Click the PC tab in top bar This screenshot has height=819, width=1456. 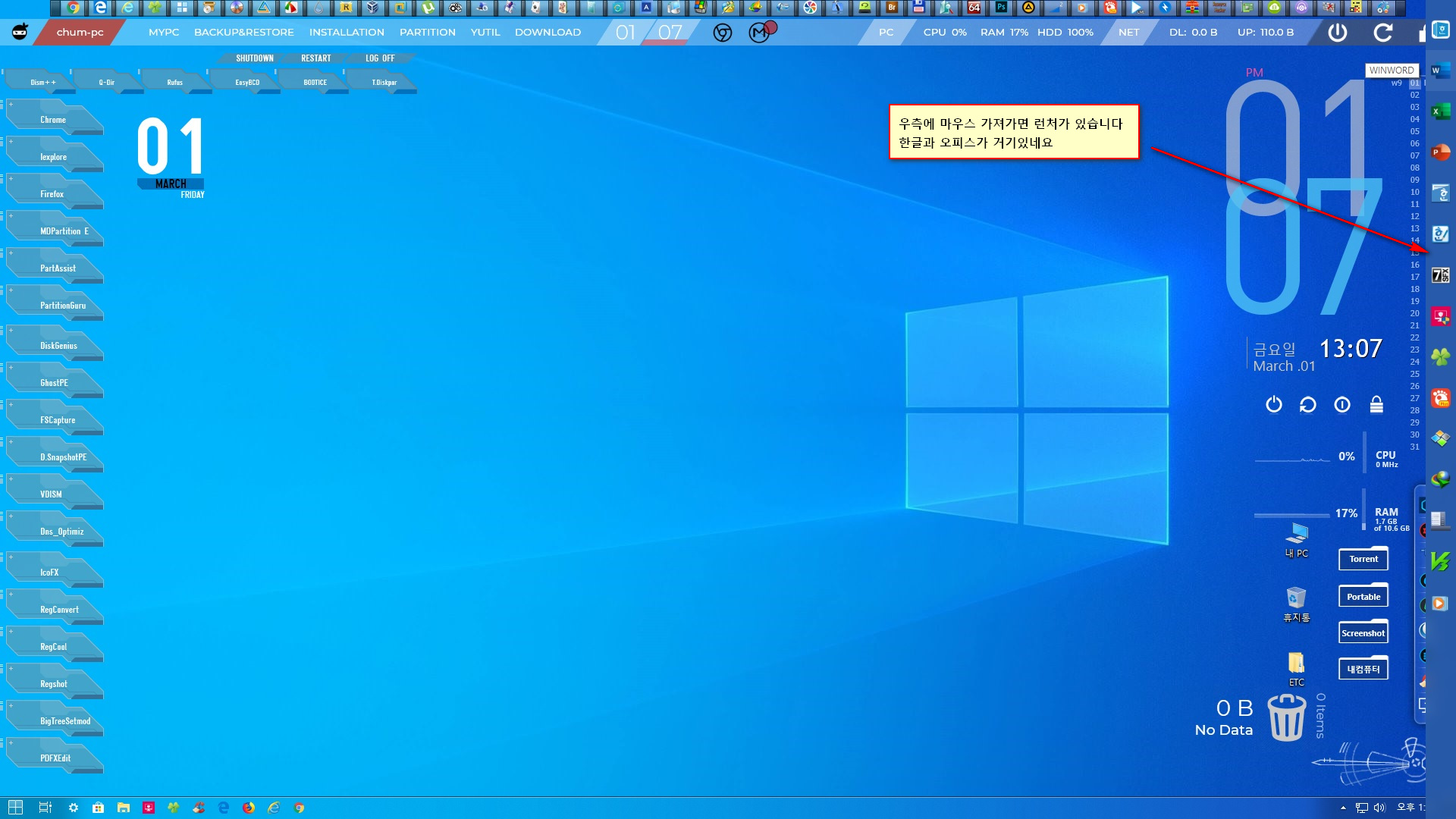tap(886, 33)
